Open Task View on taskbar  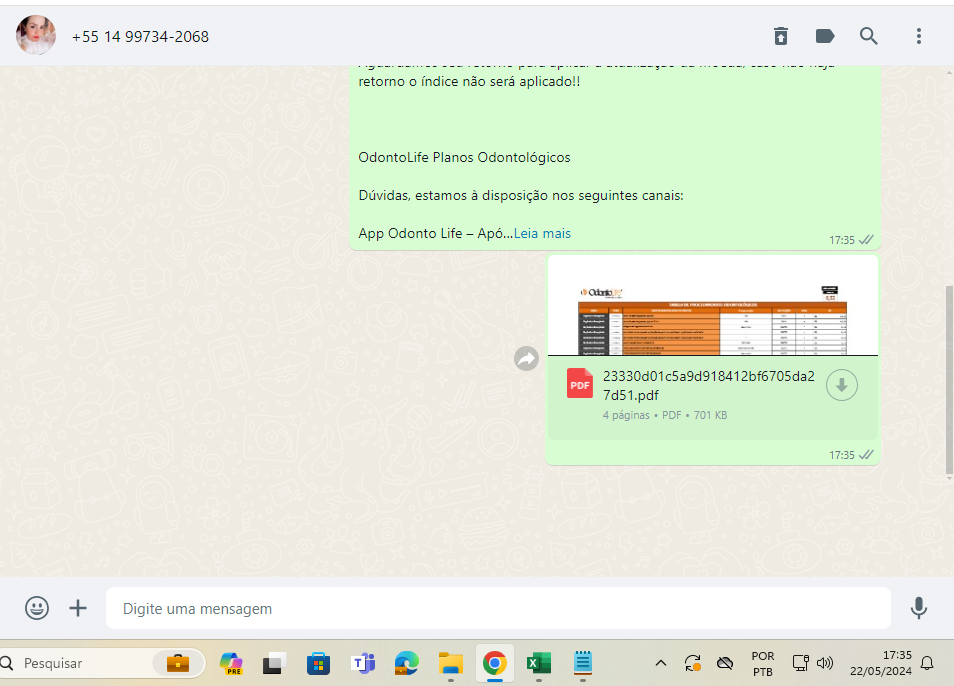coord(274,663)
